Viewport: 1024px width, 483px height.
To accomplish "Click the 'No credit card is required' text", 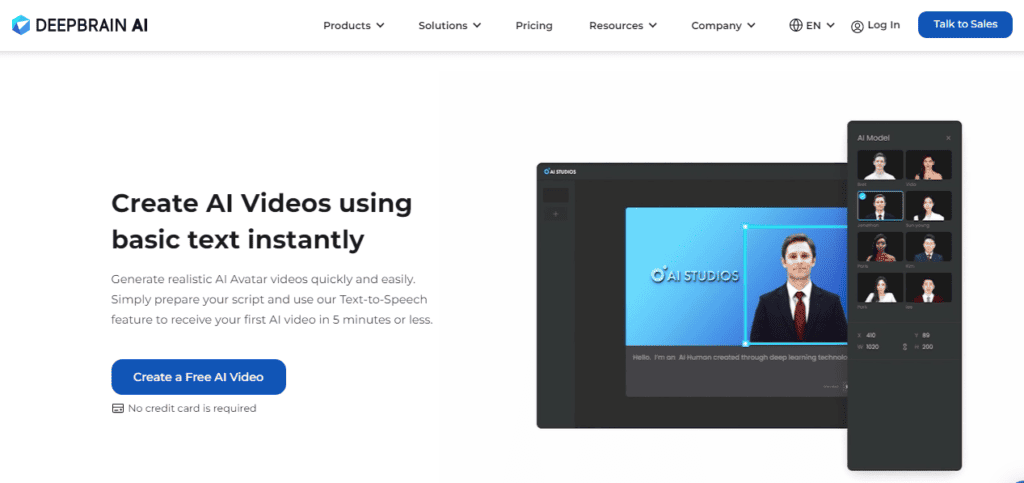I will tap(192, 409).
